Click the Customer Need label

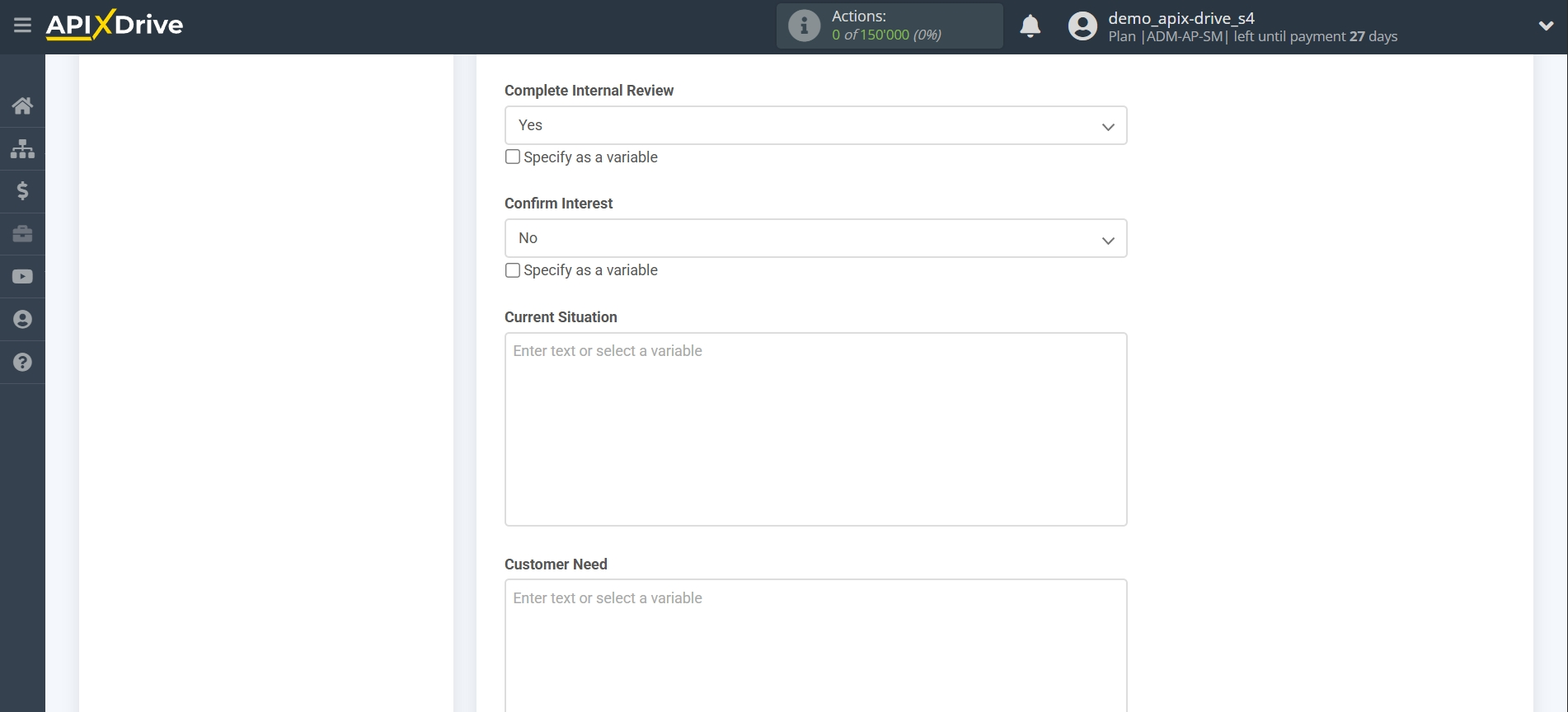(556, 564)
